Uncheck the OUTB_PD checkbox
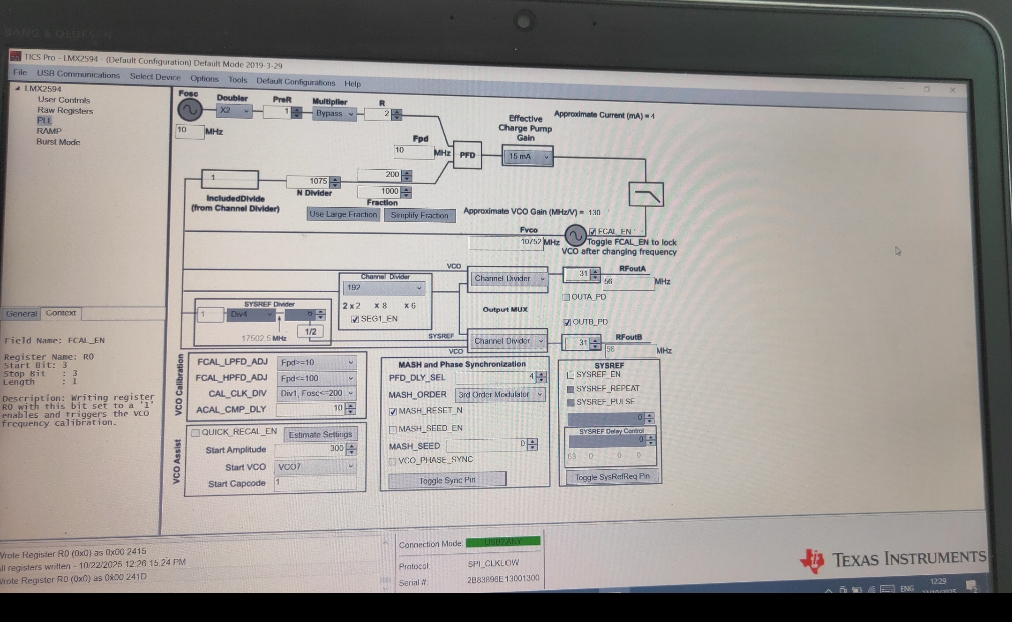 point(567,322)
